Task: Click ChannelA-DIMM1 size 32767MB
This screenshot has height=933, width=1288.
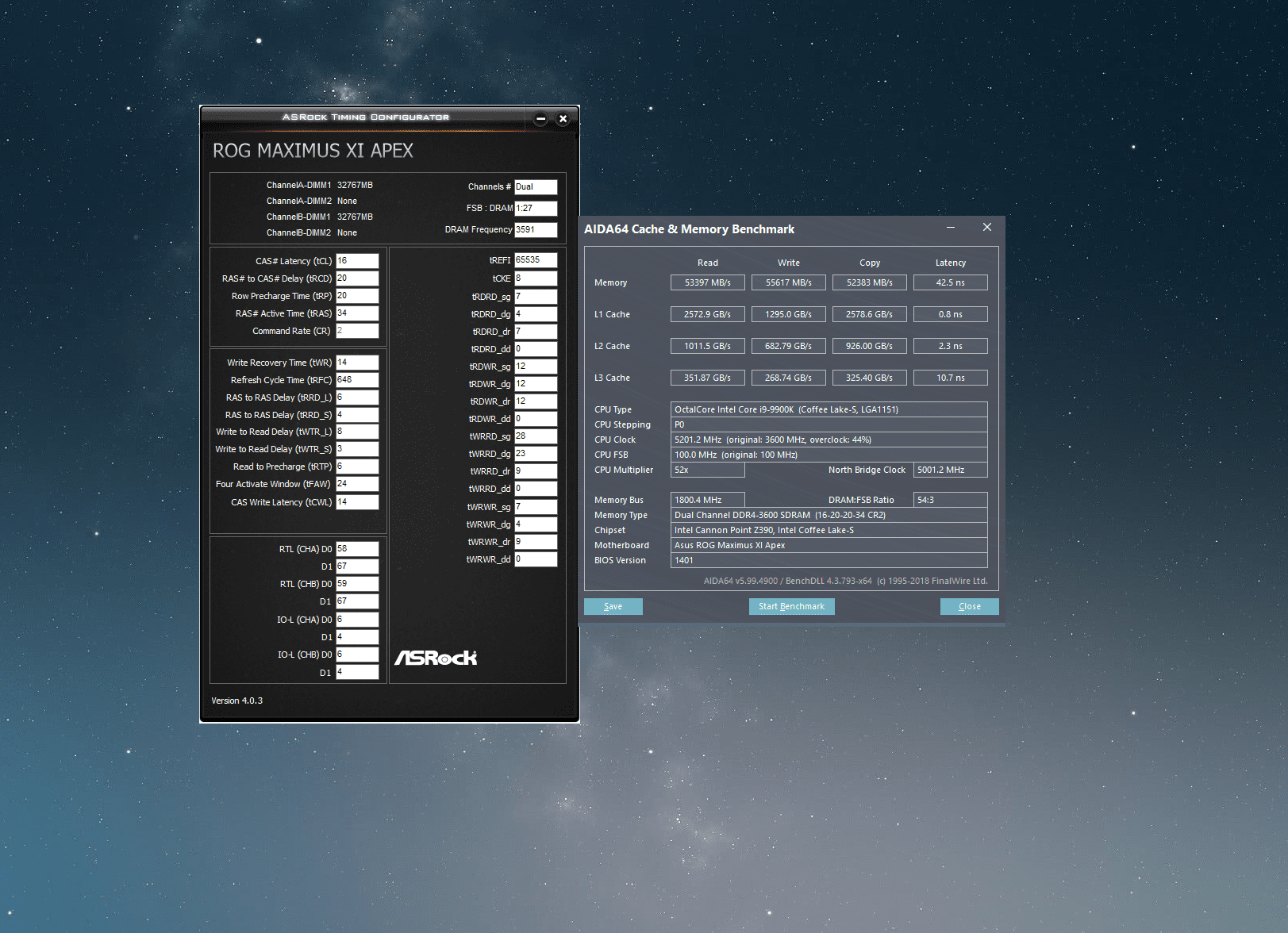Action: coord(355,185)
